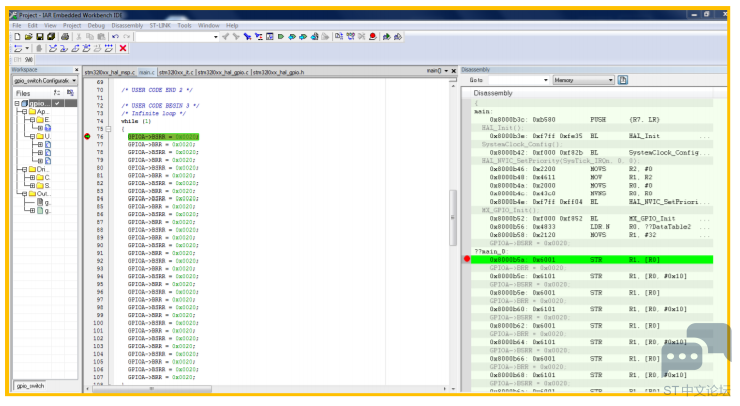Click the New document toolbar icon
The width and height of the screenshot is (740, 406).
click(17, 36)
